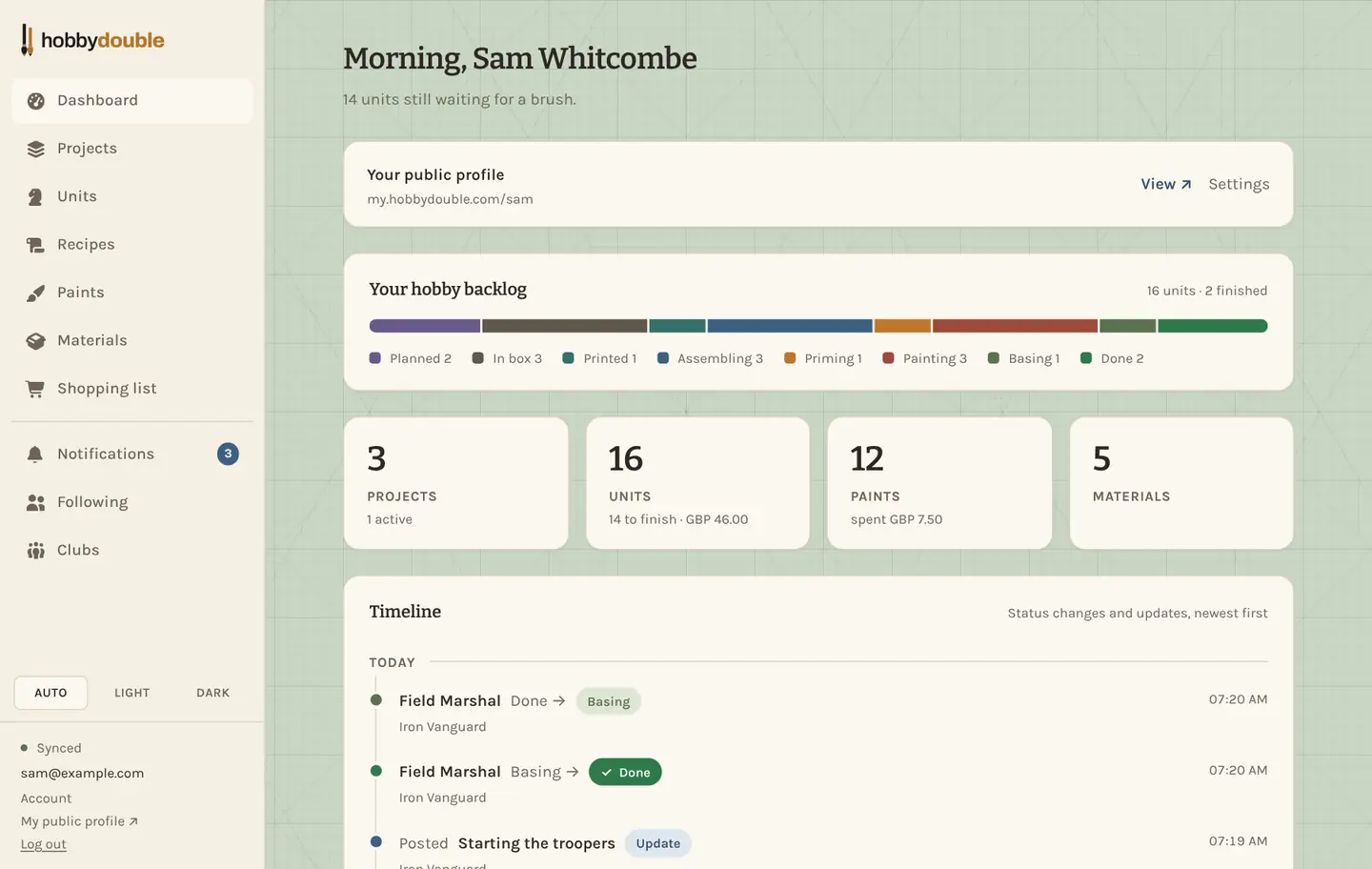The height and width of the screenshot is (869, 1372).
Task: Click the Projects stacked-layers icon
Action: pos(36,149)
